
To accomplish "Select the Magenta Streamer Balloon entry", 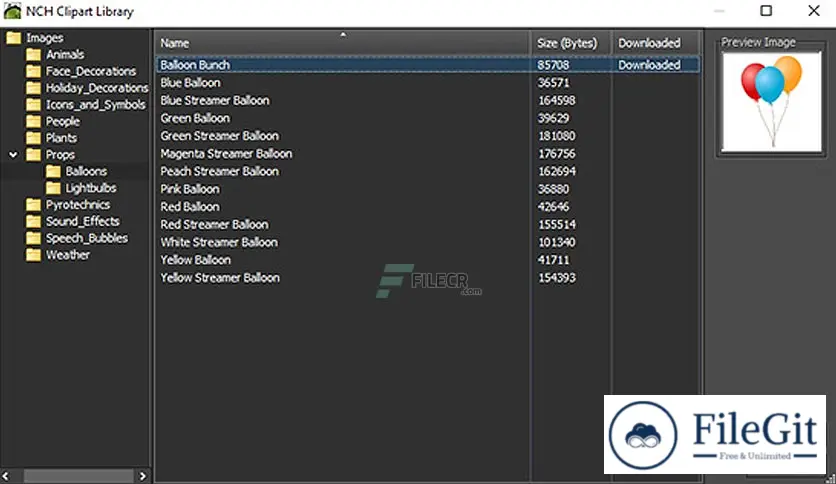I will (226, 154).
